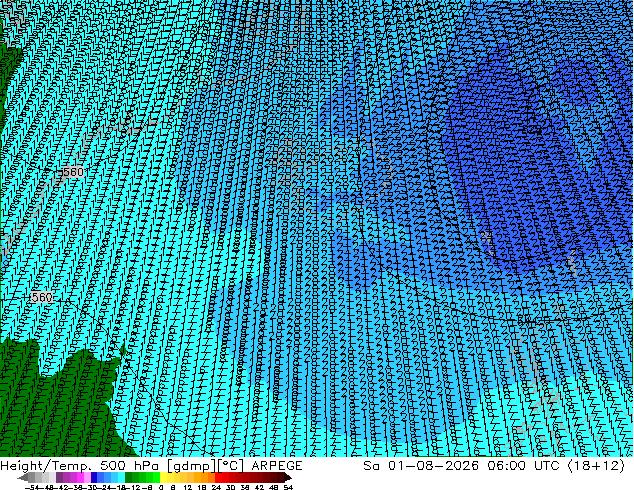Image resolution: width=634 pixels, height=490 pixels.
Task: Click the "(18+12)" forecast run text
Action: point(597,466)
